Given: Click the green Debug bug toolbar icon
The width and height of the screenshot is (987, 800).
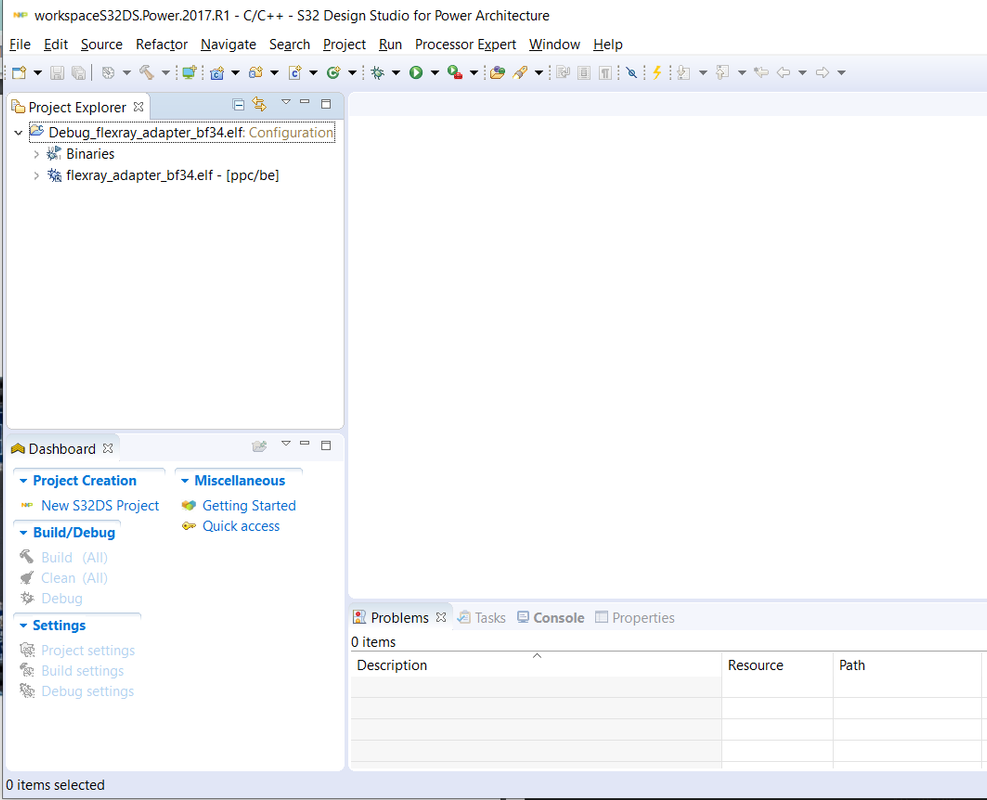Looking at the screenshot, I should point(378,72).
